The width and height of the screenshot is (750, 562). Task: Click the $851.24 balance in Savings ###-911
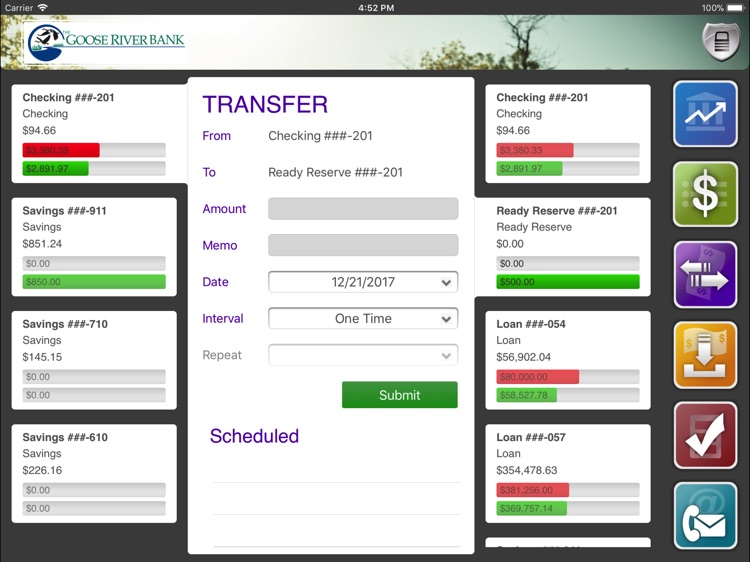(x=42, y=243)
